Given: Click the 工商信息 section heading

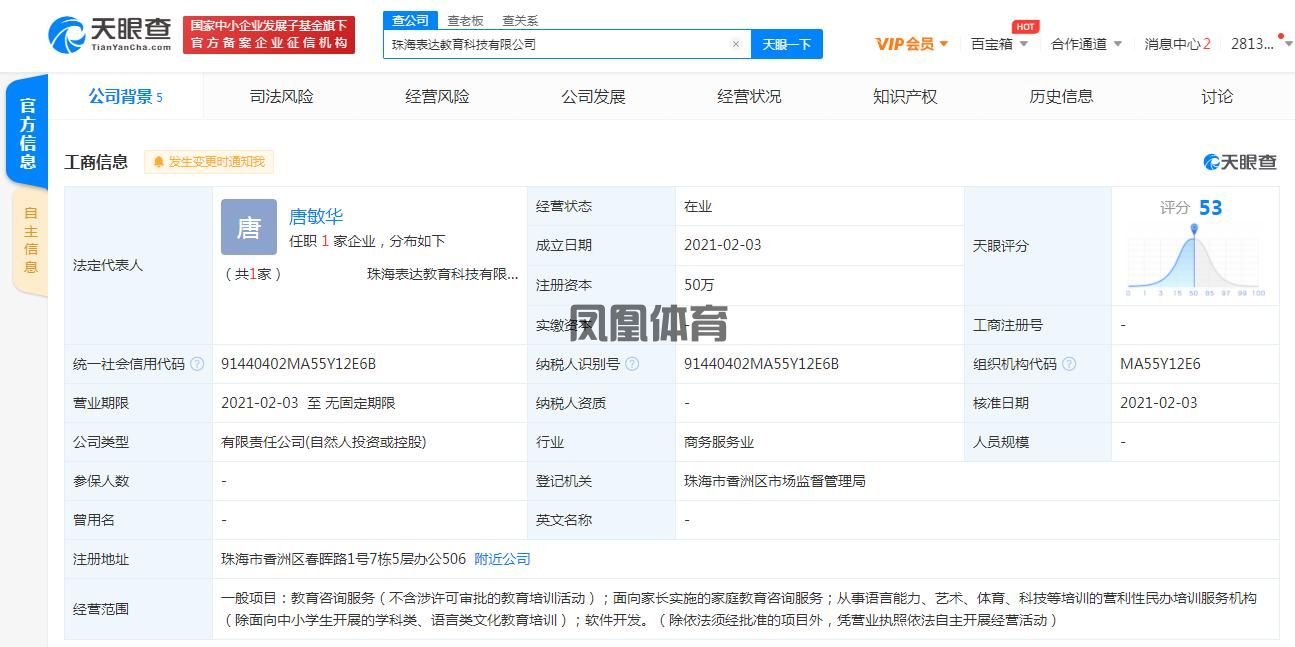Looking at the screenshot, I should [96, 162].
